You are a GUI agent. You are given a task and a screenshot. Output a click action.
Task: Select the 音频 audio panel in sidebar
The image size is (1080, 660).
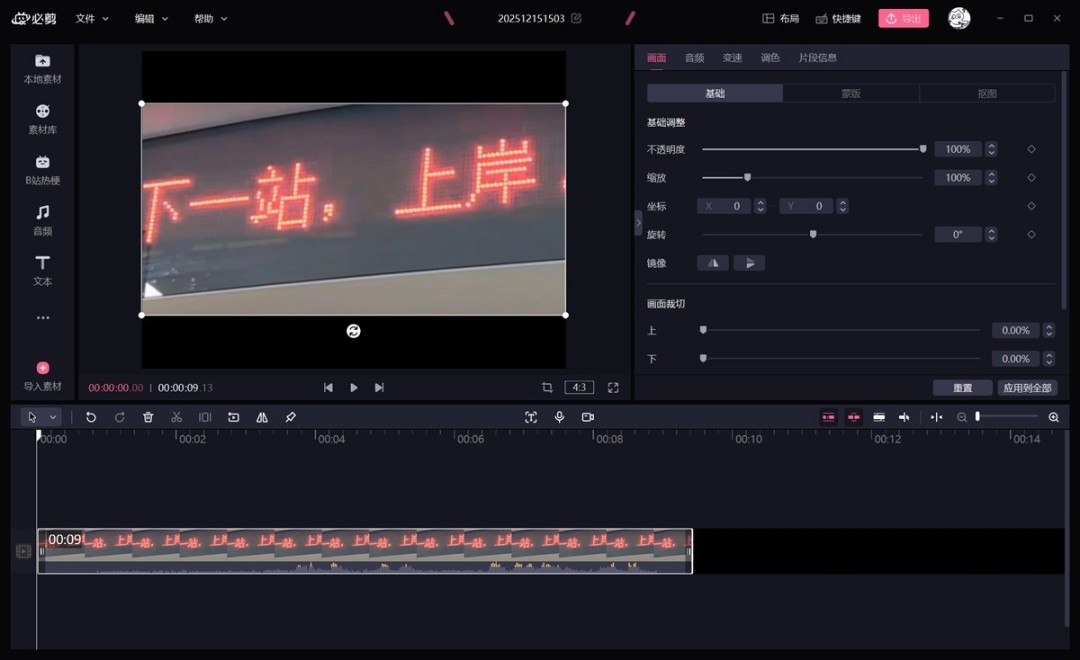point(42,219)
